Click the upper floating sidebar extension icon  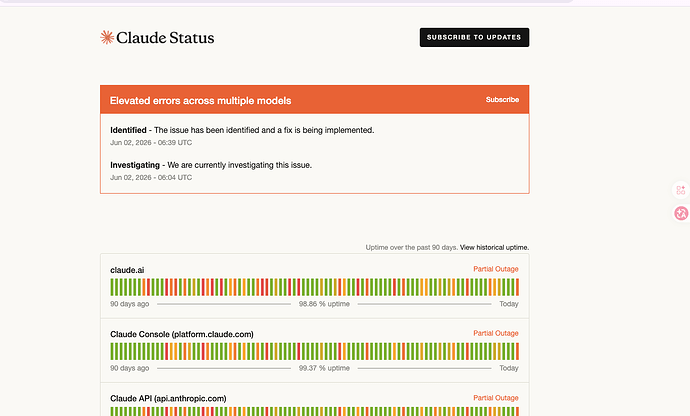click(x=681, y=190)
